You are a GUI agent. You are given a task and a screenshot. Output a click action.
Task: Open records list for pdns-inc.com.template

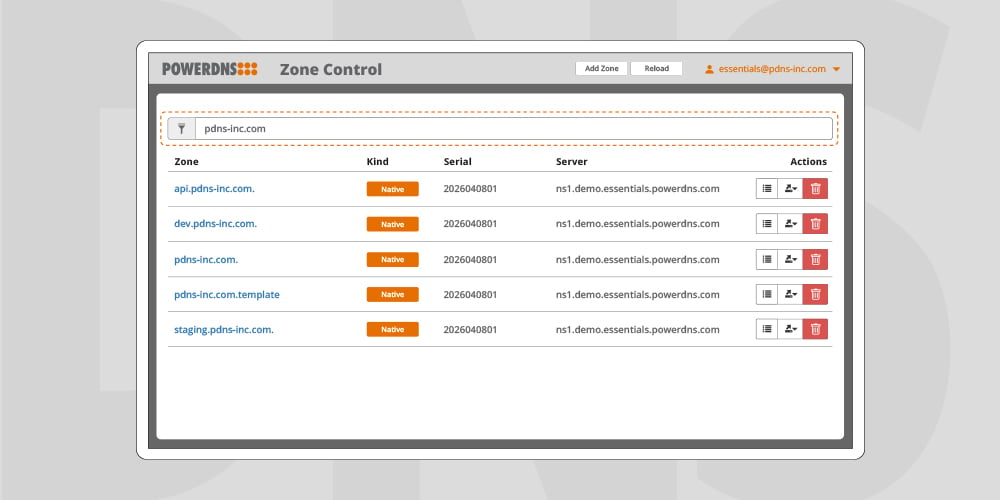[767, 295]
